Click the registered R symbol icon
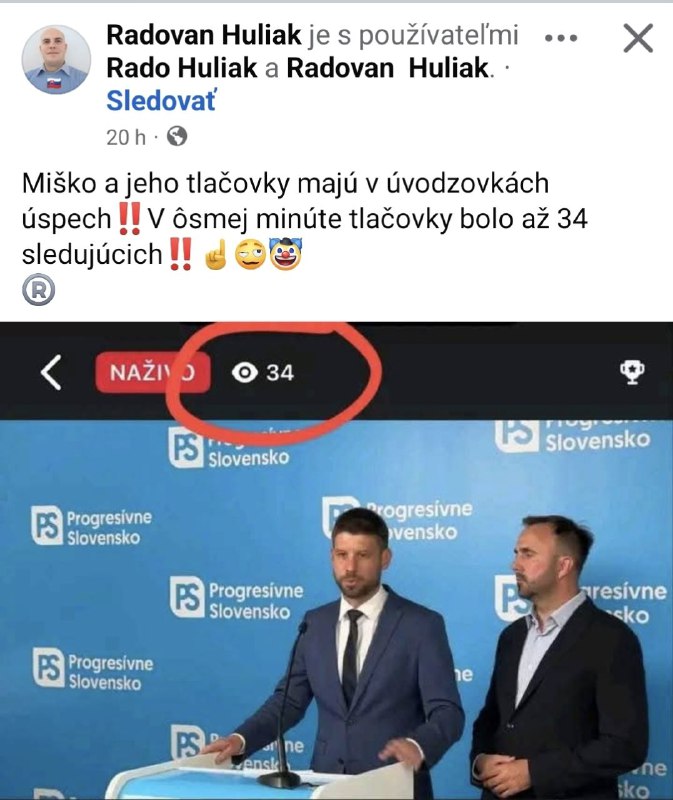 (38, 290)
